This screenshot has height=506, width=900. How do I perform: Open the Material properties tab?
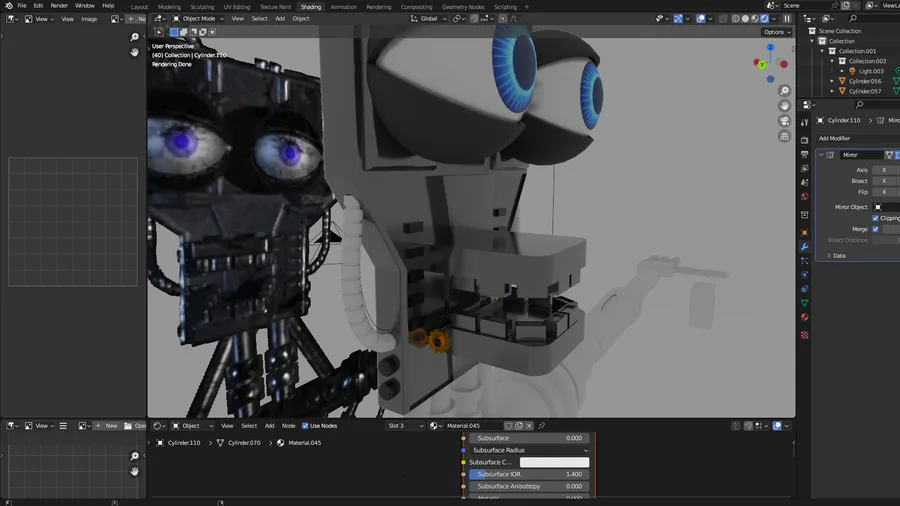click(804, 317)
